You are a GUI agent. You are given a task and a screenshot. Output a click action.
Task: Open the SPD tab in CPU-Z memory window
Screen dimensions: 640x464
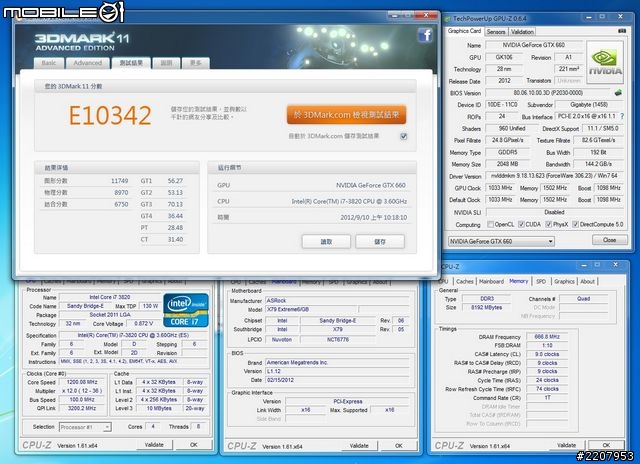click(x=541, y=281)
